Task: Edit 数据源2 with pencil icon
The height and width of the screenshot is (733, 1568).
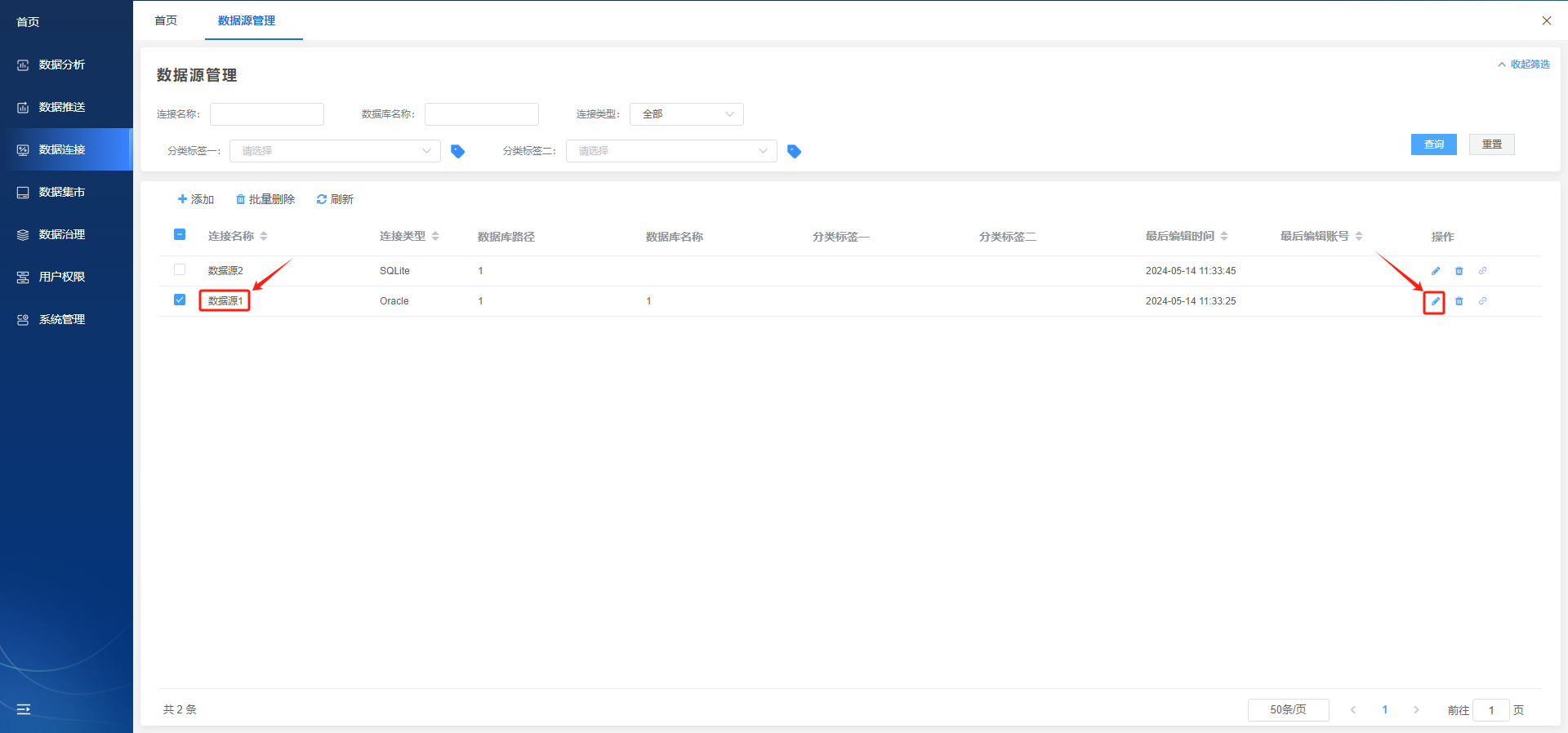Action: click(x=1436, y=271)
